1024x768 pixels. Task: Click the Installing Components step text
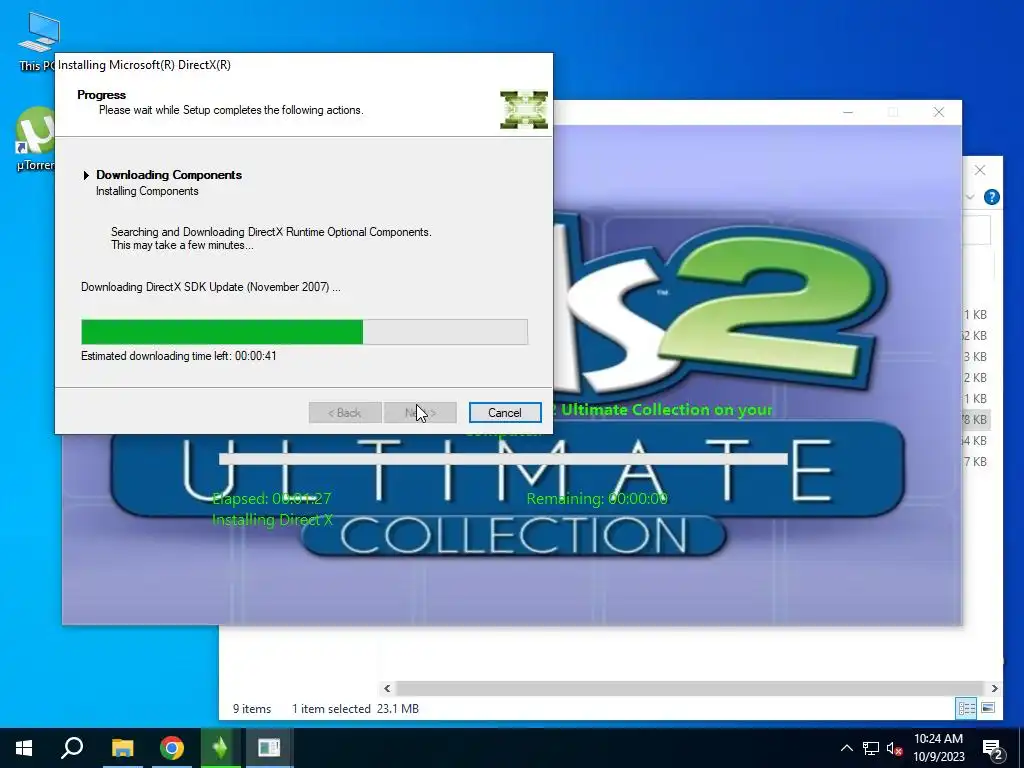coord(147,191)
